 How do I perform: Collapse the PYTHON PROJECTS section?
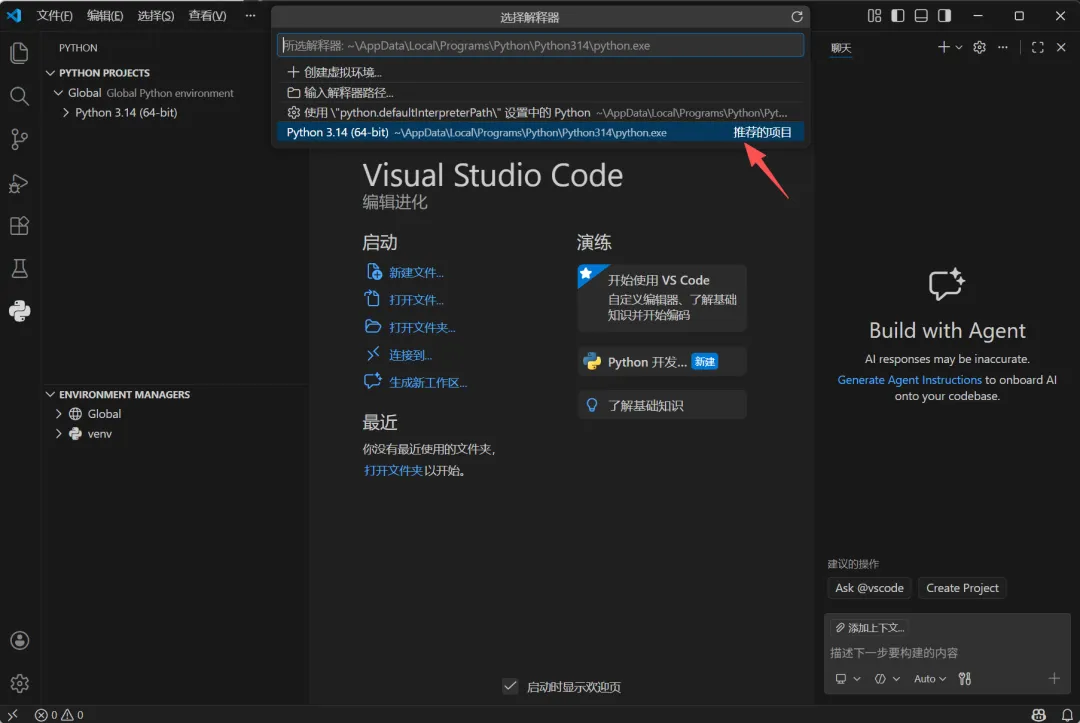[103, 72]
